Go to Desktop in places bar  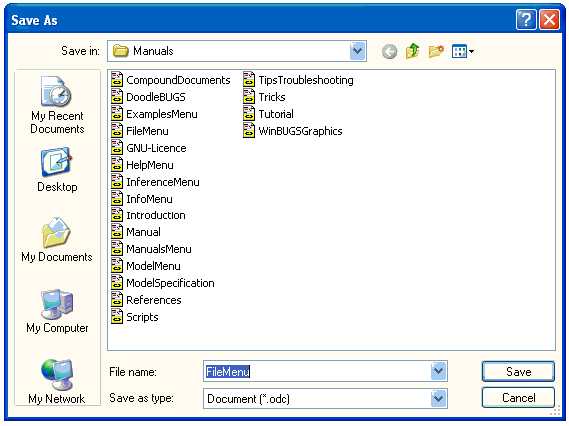57,170
